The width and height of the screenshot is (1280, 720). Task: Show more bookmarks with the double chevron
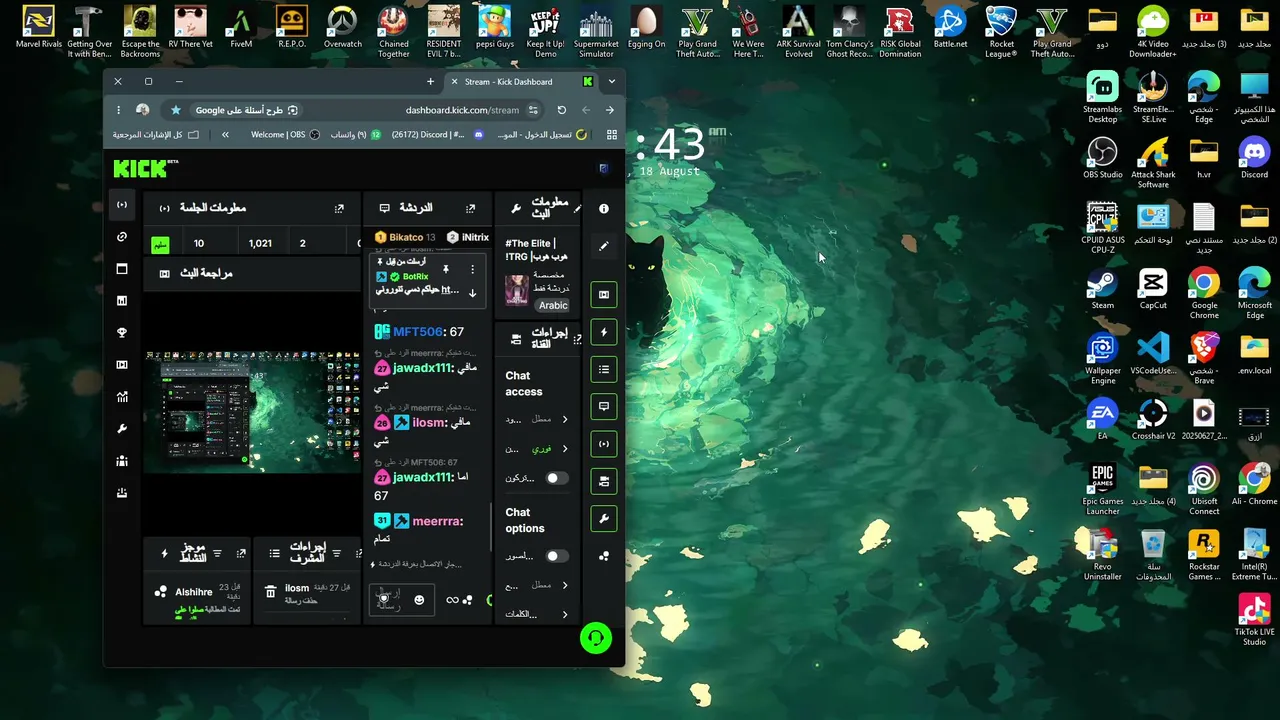pos(225,134)
